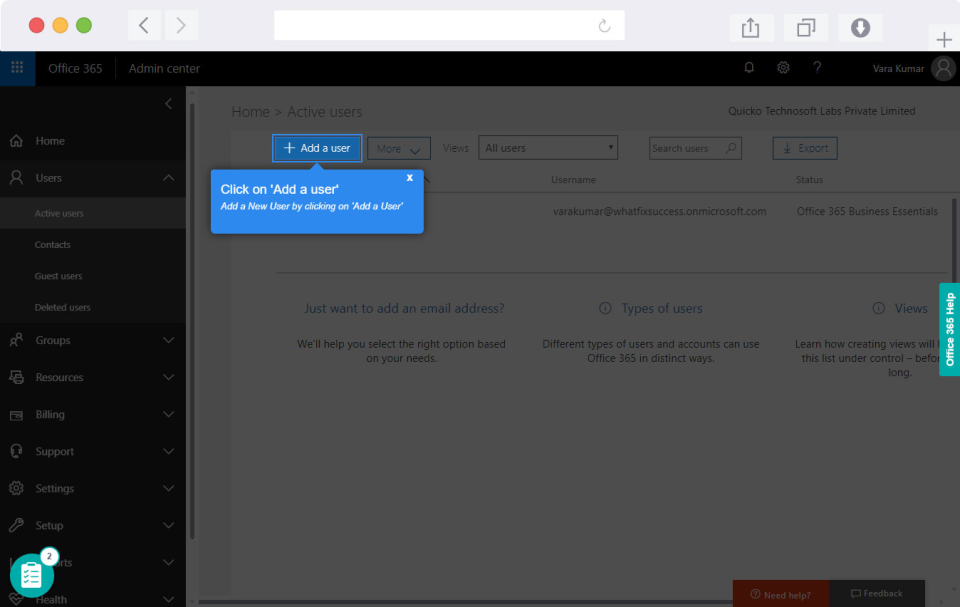960x607 pixels.
Task: Click the Add a user button
Action: [x=317, y=148]
